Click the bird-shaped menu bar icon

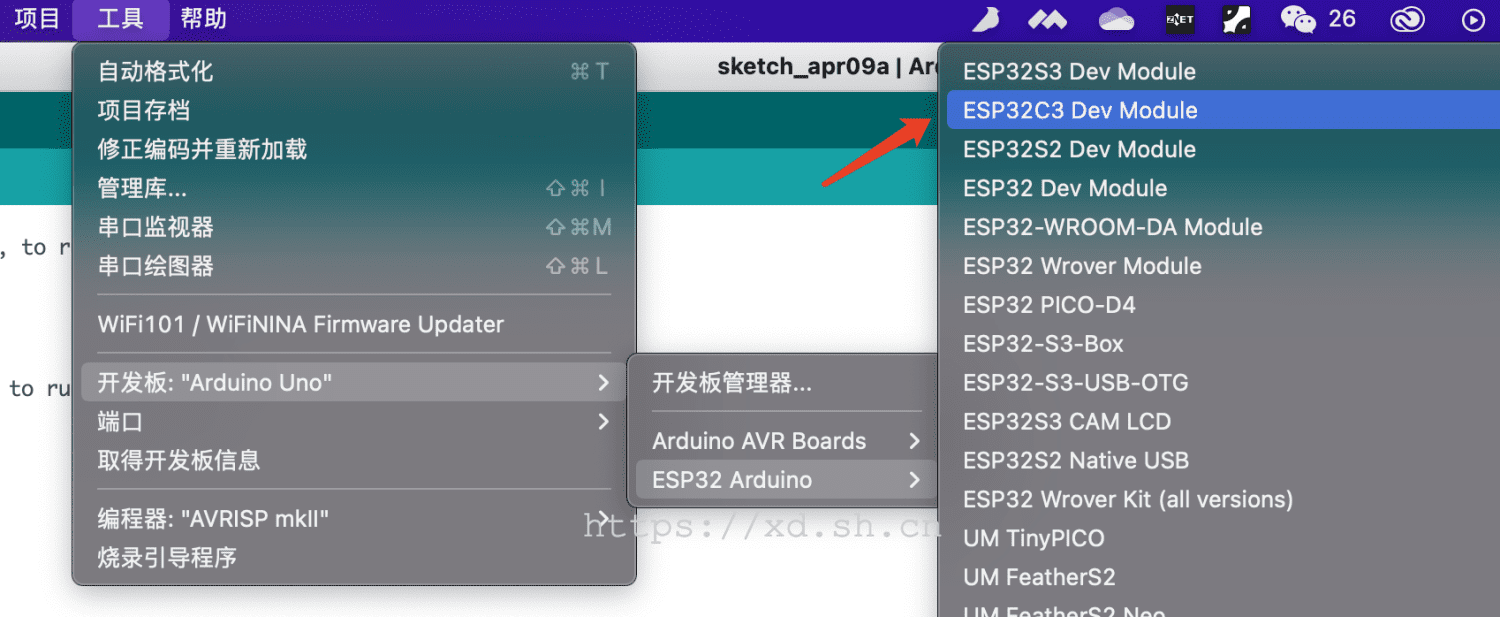tap(987, 19)
